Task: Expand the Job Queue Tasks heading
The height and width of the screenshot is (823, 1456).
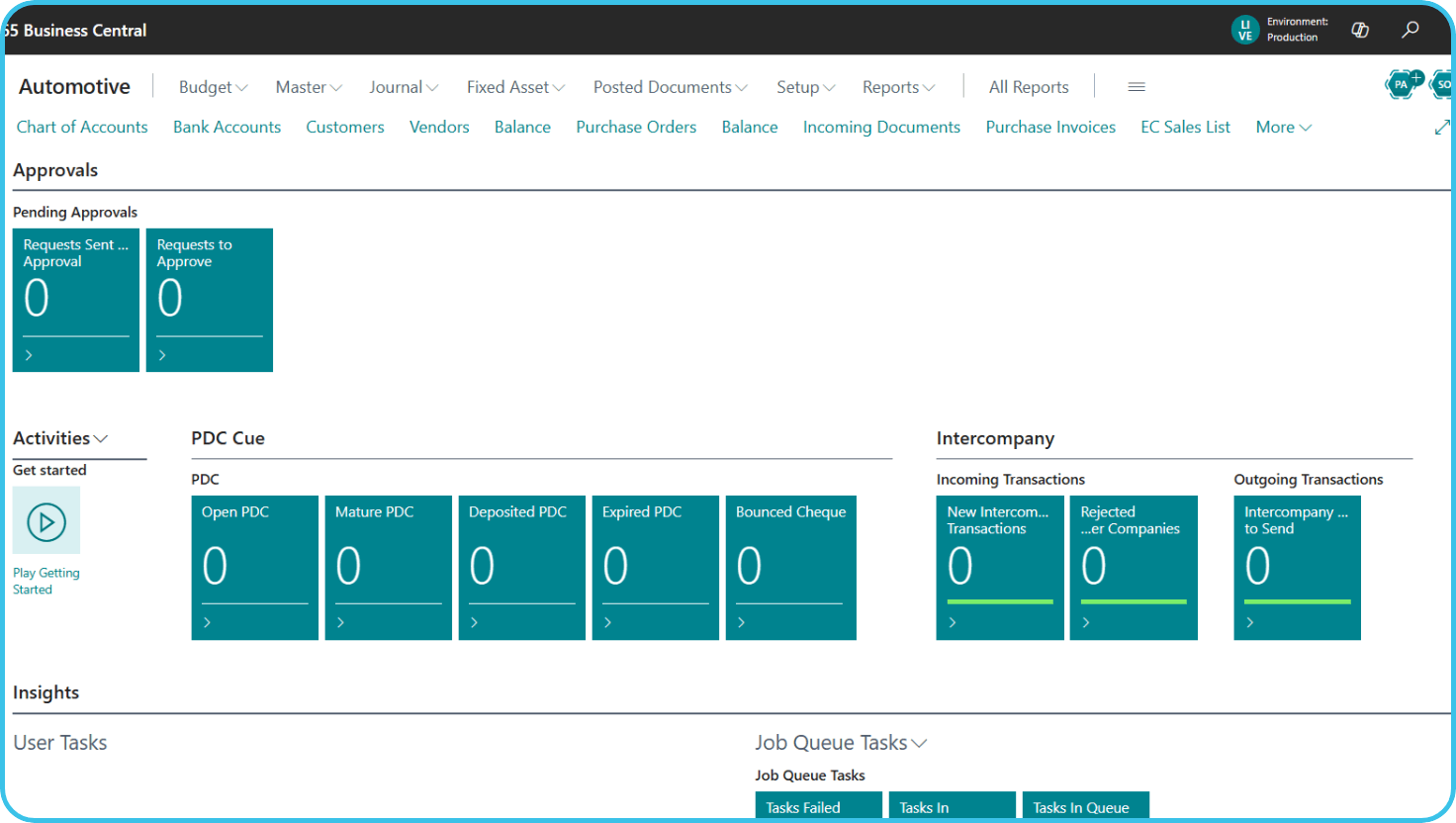Action: click(x=841, y=743)
